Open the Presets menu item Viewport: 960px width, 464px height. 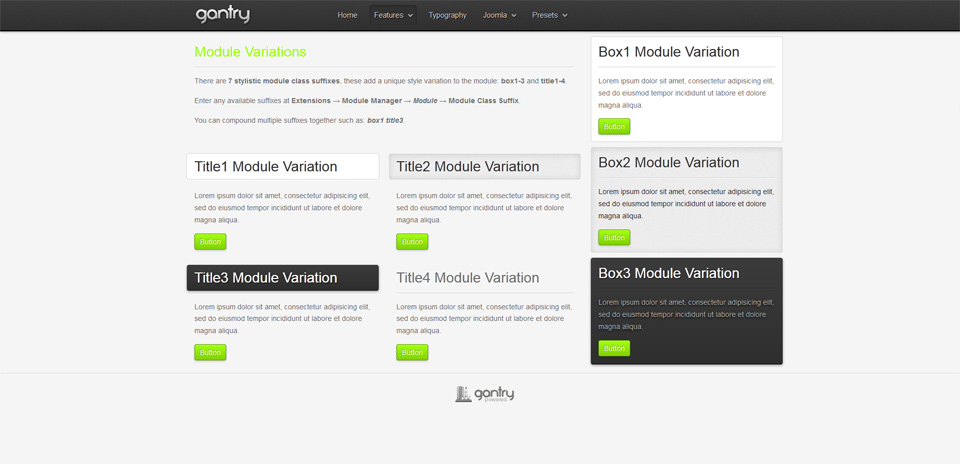[550, 15]
